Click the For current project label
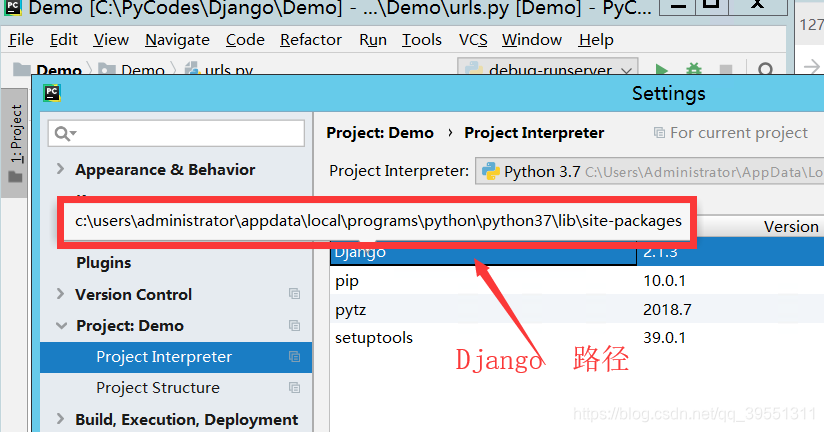Screen dimensions: 824x432 739,133
